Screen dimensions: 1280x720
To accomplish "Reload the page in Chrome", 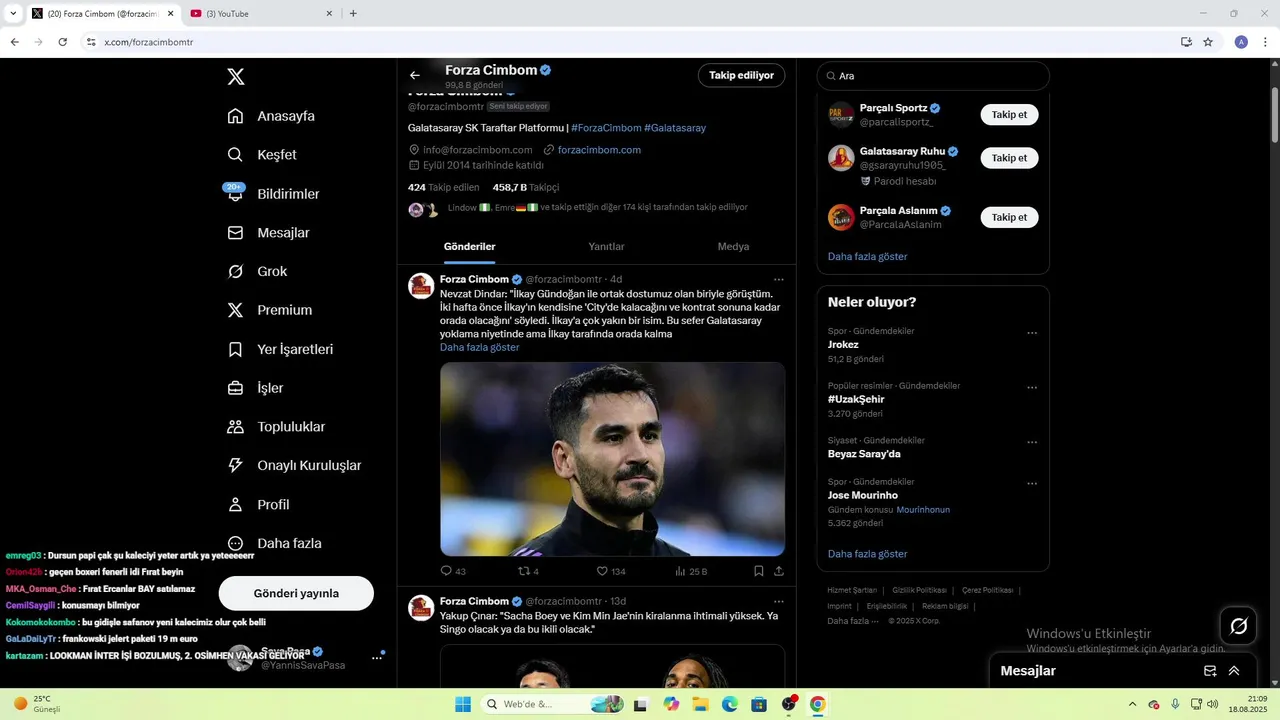I will [62, 42].
